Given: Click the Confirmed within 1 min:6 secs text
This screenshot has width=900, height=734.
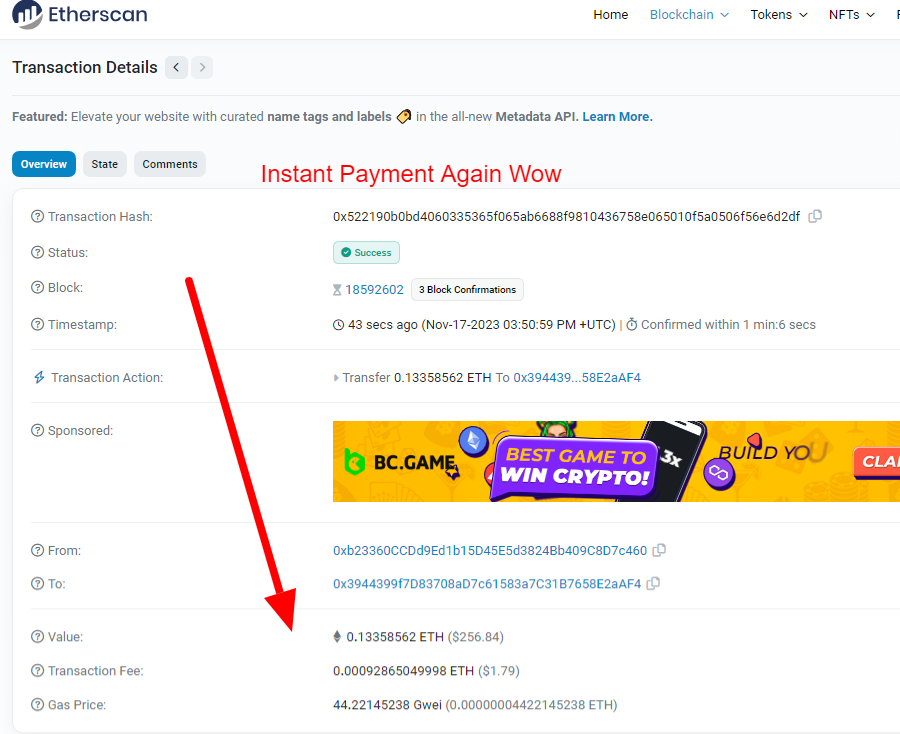Looking at the screenshot, I should coord(728,325).
